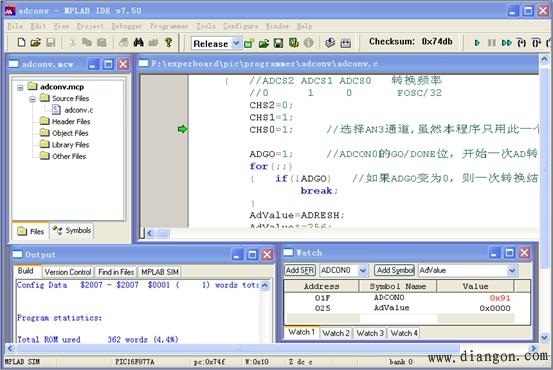Open the Configure menu
The height and width of the screenshot is (370, 553).
[x=241, y=26]
